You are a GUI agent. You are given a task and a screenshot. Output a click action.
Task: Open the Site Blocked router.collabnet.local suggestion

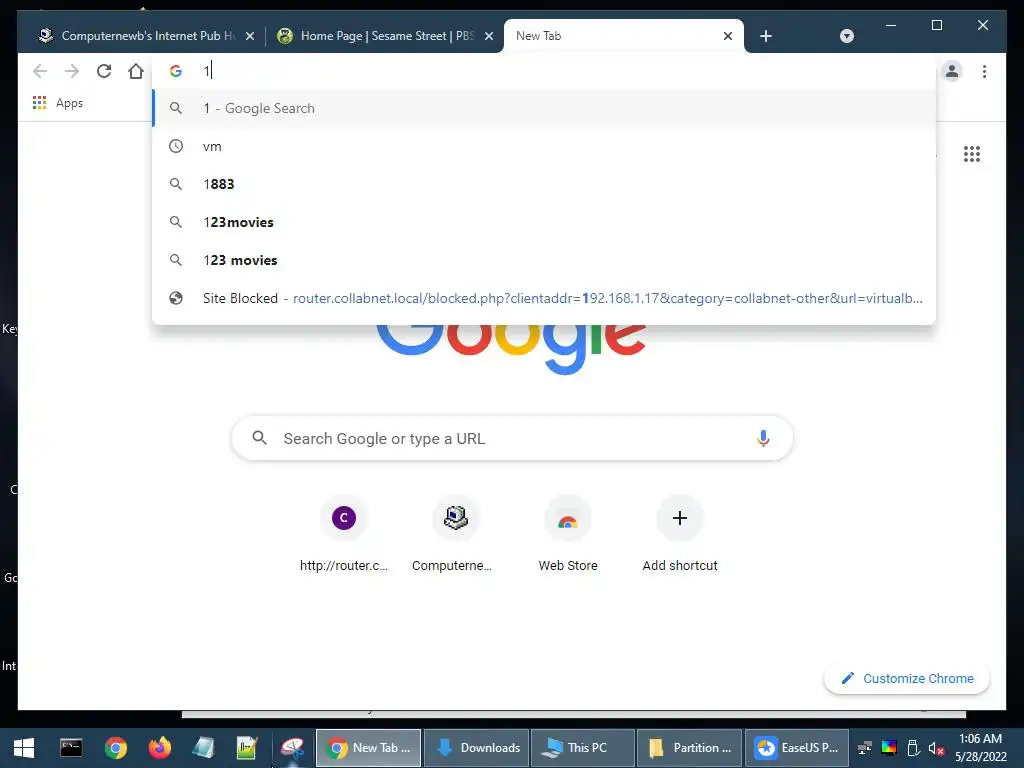544,298
